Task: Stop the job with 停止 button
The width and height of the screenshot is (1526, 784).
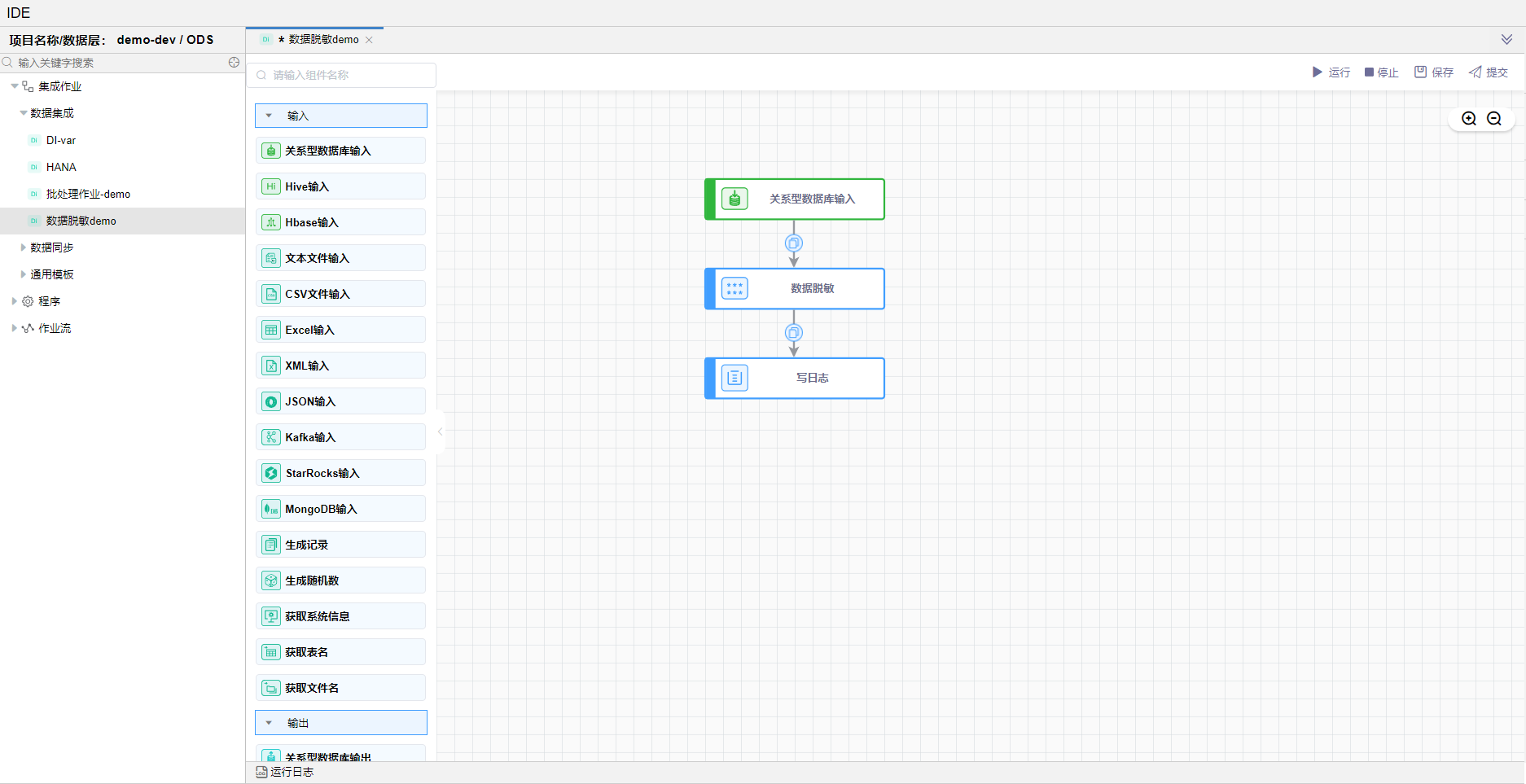Action: 1381,72
